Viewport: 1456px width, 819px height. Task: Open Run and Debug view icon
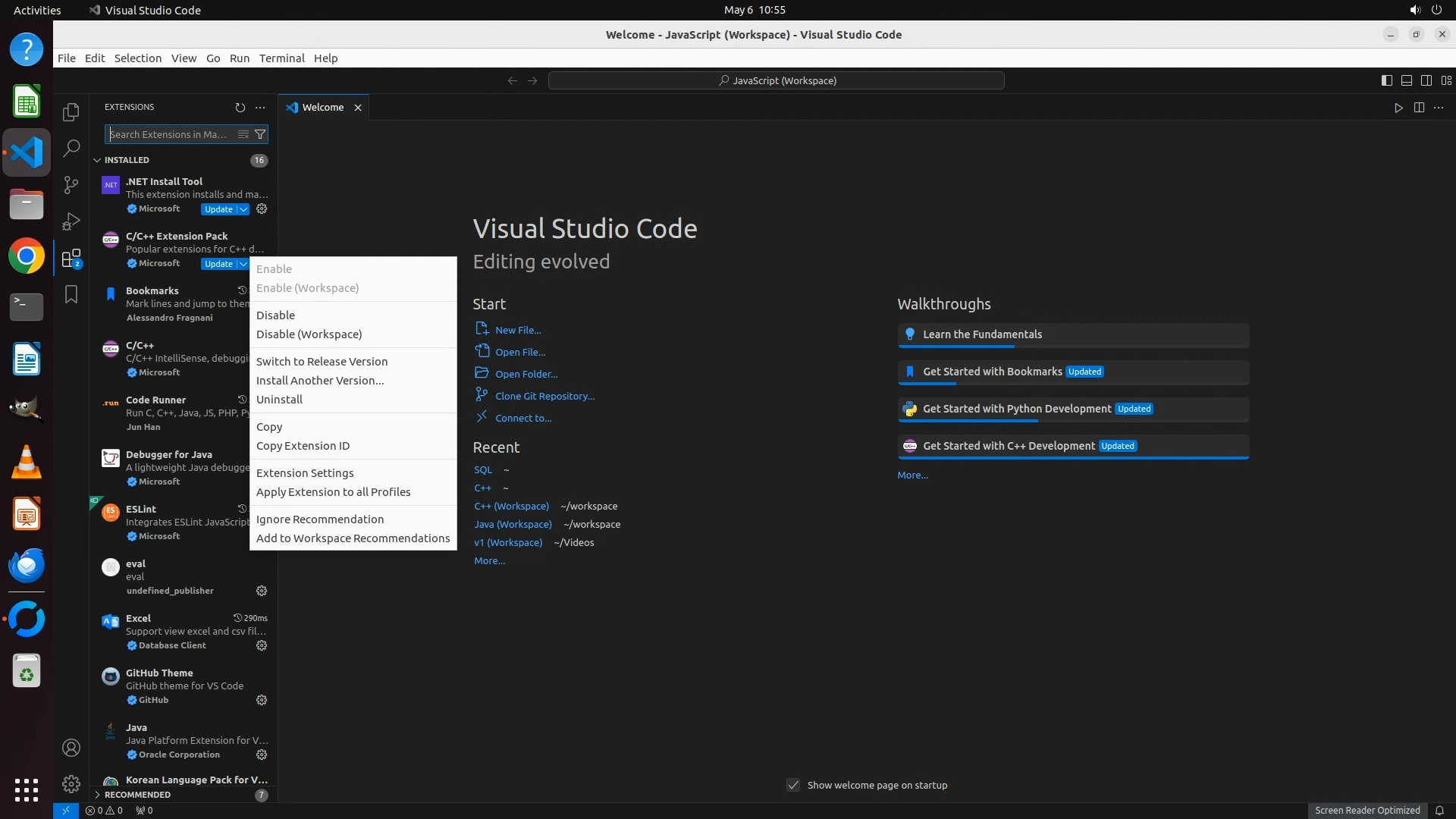point(71,221)
